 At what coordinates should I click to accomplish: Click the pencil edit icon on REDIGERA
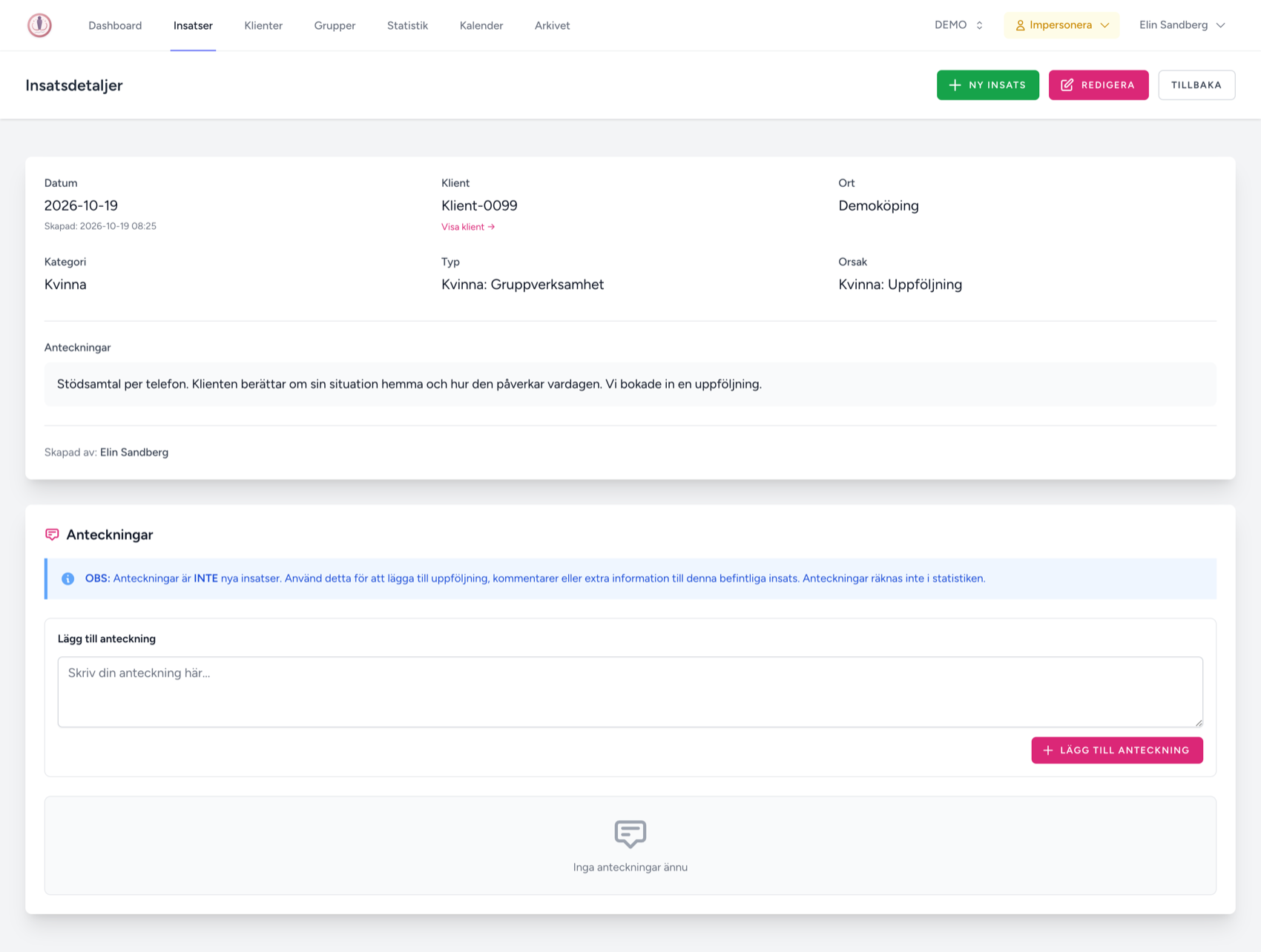[x=1067, y=85]
